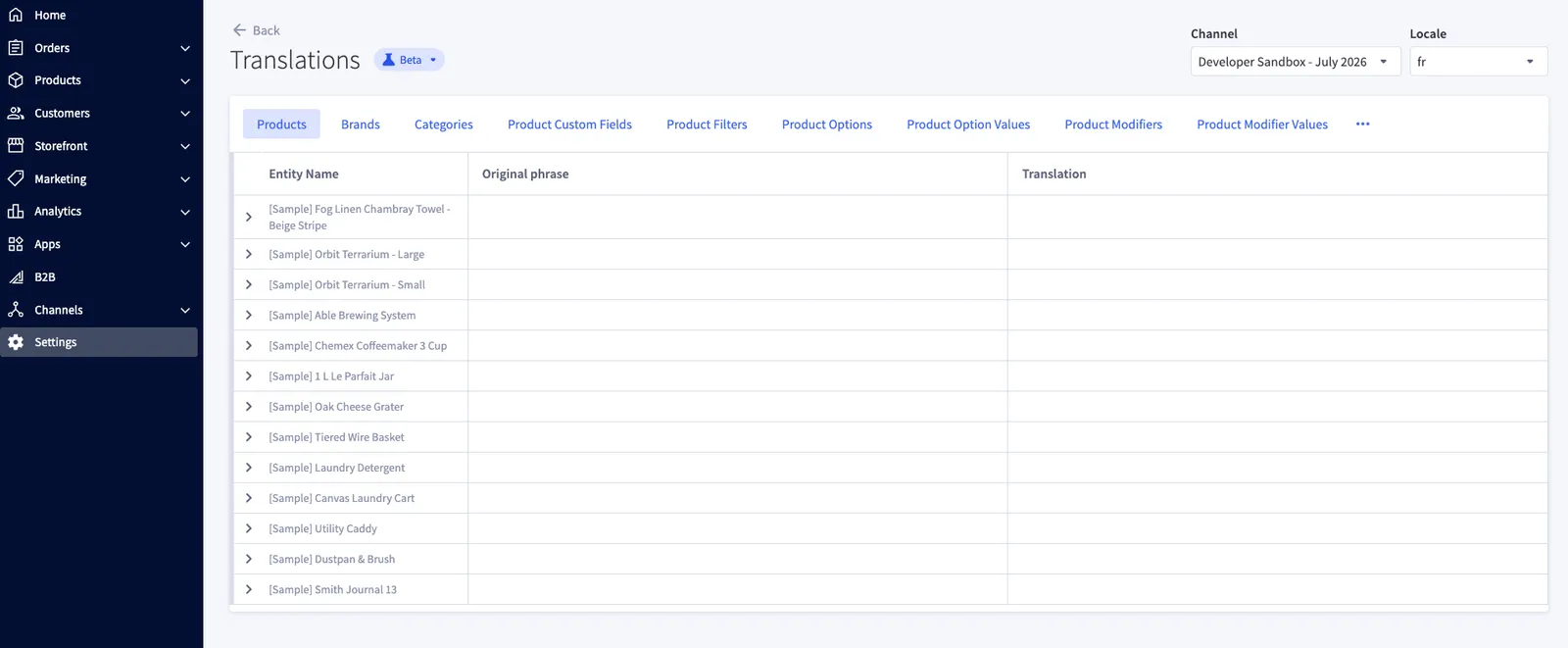This screenshot has width=1568, height=648.
Task: Open the Product Option Values tab
Action: [968, 125]
